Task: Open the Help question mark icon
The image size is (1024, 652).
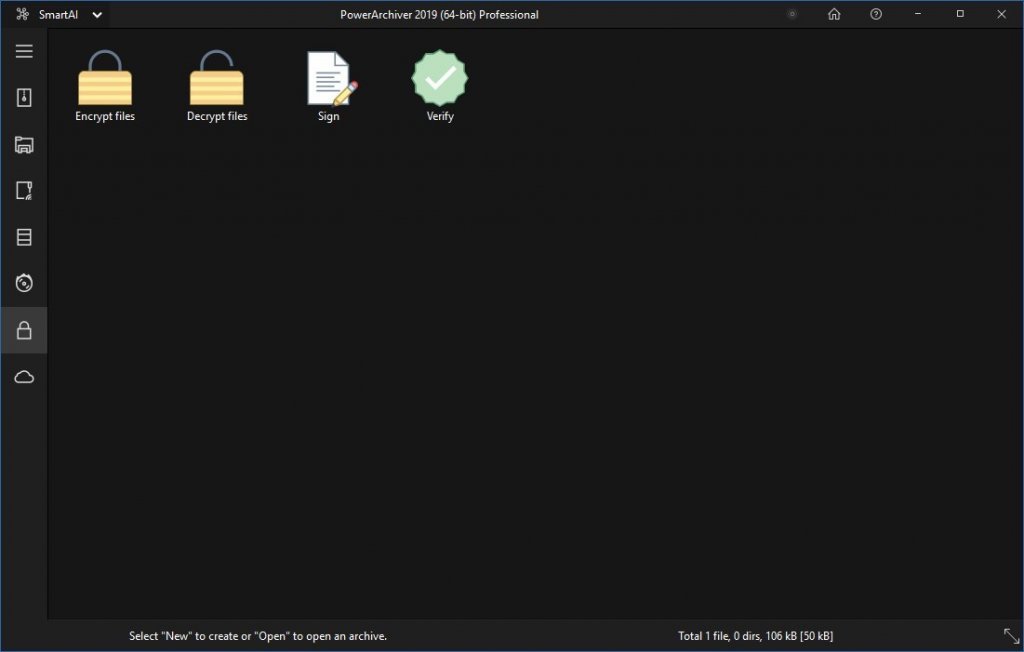Action: click(x=876, y=14)
